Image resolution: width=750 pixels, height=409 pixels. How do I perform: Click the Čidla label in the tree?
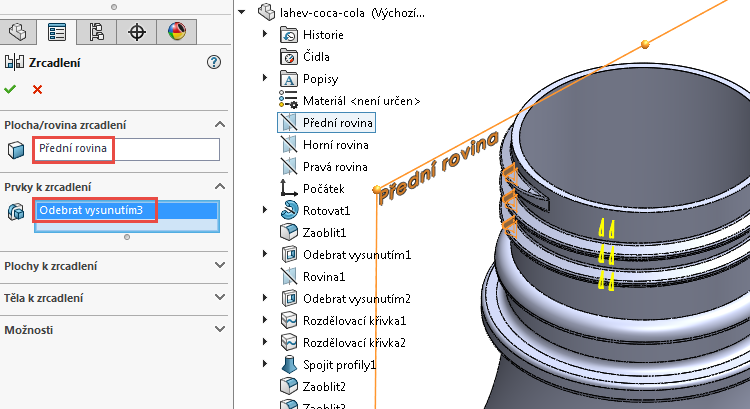click(x=316, y=56)
